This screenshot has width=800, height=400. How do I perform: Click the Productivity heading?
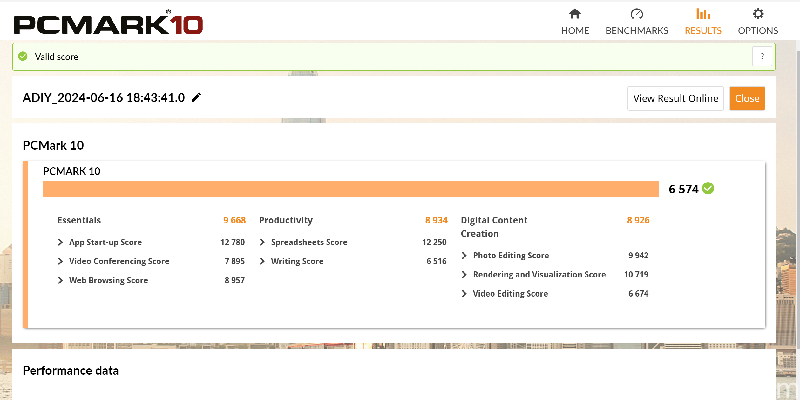(286, 220)
